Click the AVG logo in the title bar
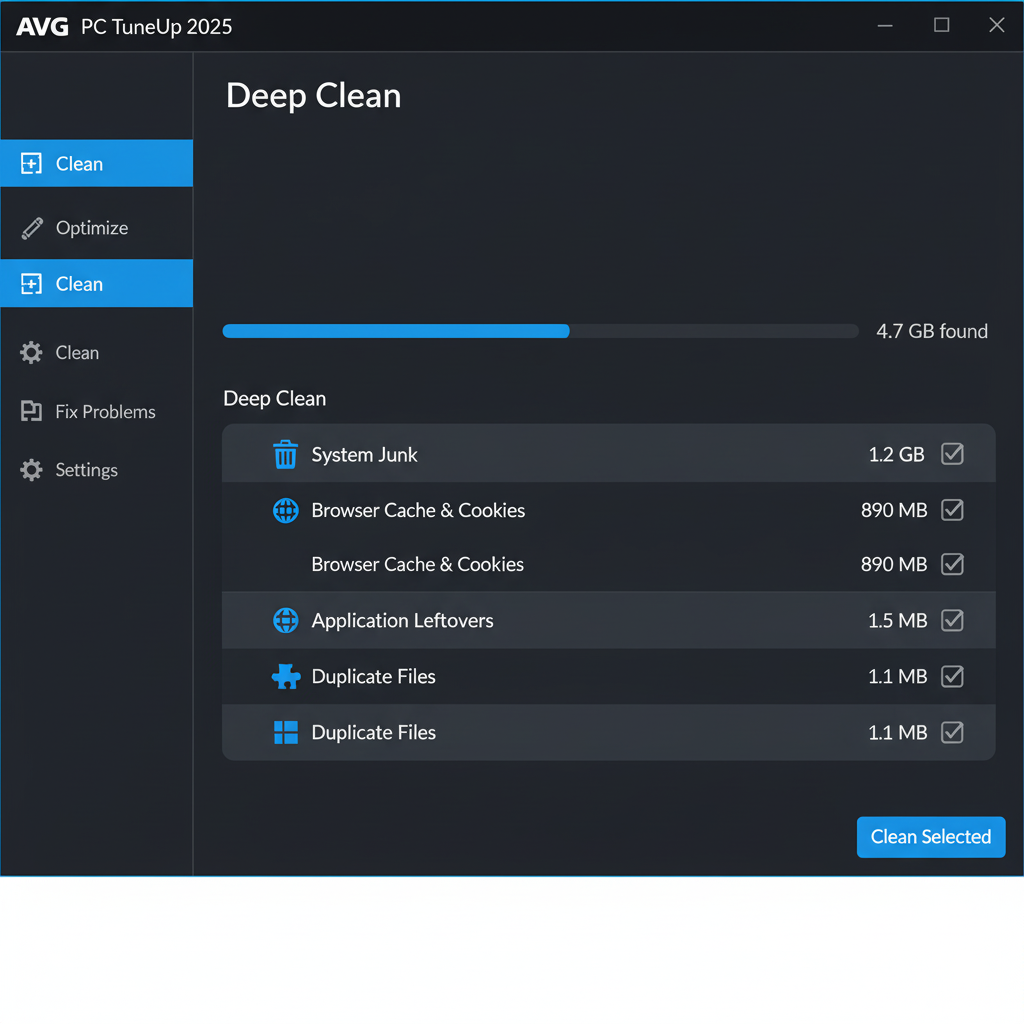Image resolution: width=1024 pixels, height=1024 pixels. pos(42,27)
